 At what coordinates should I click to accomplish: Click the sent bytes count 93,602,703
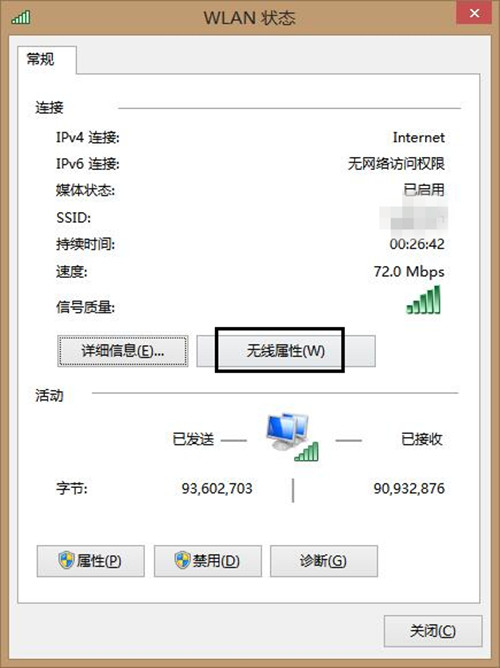pos(217,488)
